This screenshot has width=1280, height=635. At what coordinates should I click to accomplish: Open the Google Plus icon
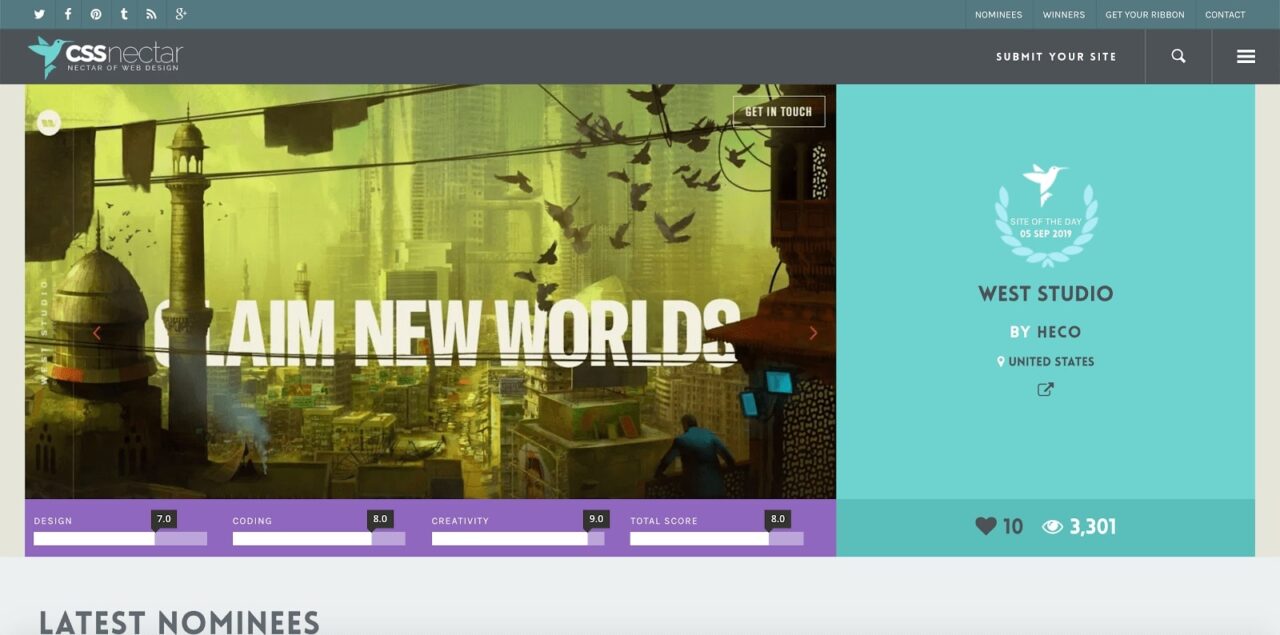coord(181,14)
